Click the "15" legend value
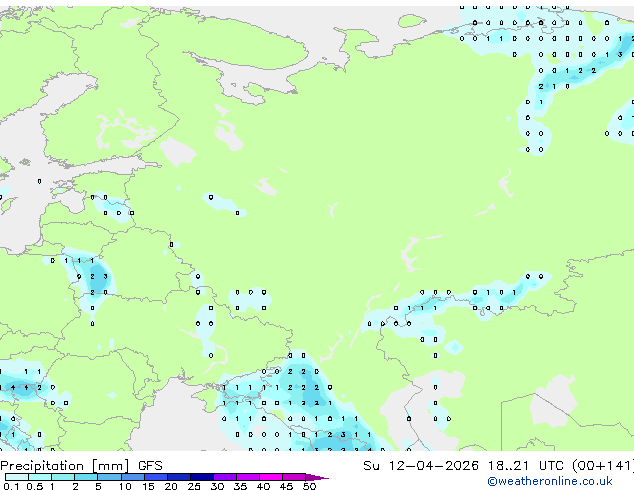Viewport: 634px width, 490px height. (x=148, y=486)
